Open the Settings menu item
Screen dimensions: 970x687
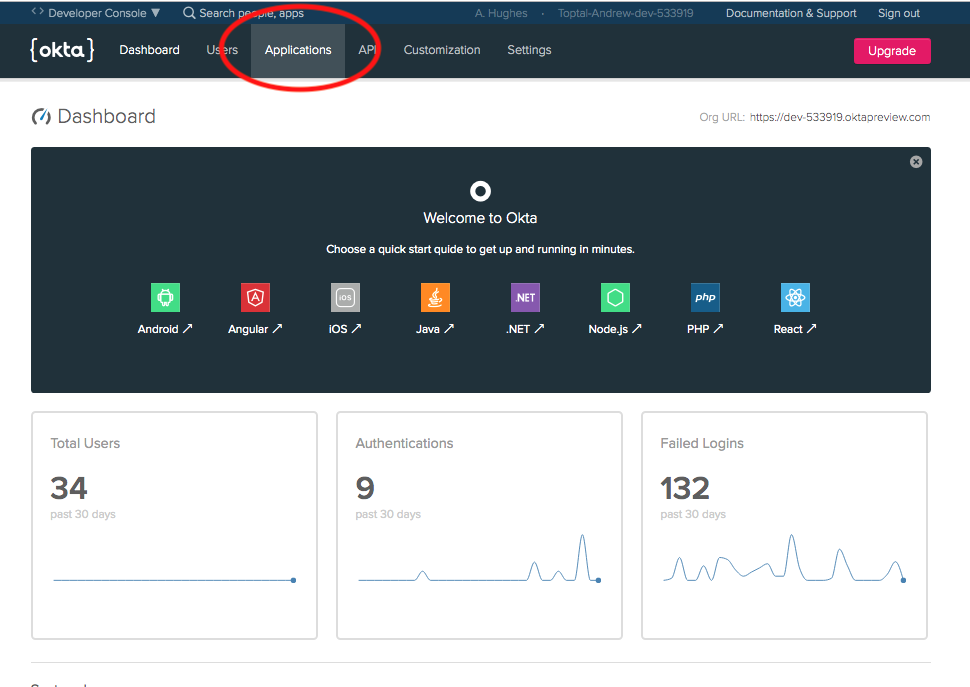tap(529, 50)
